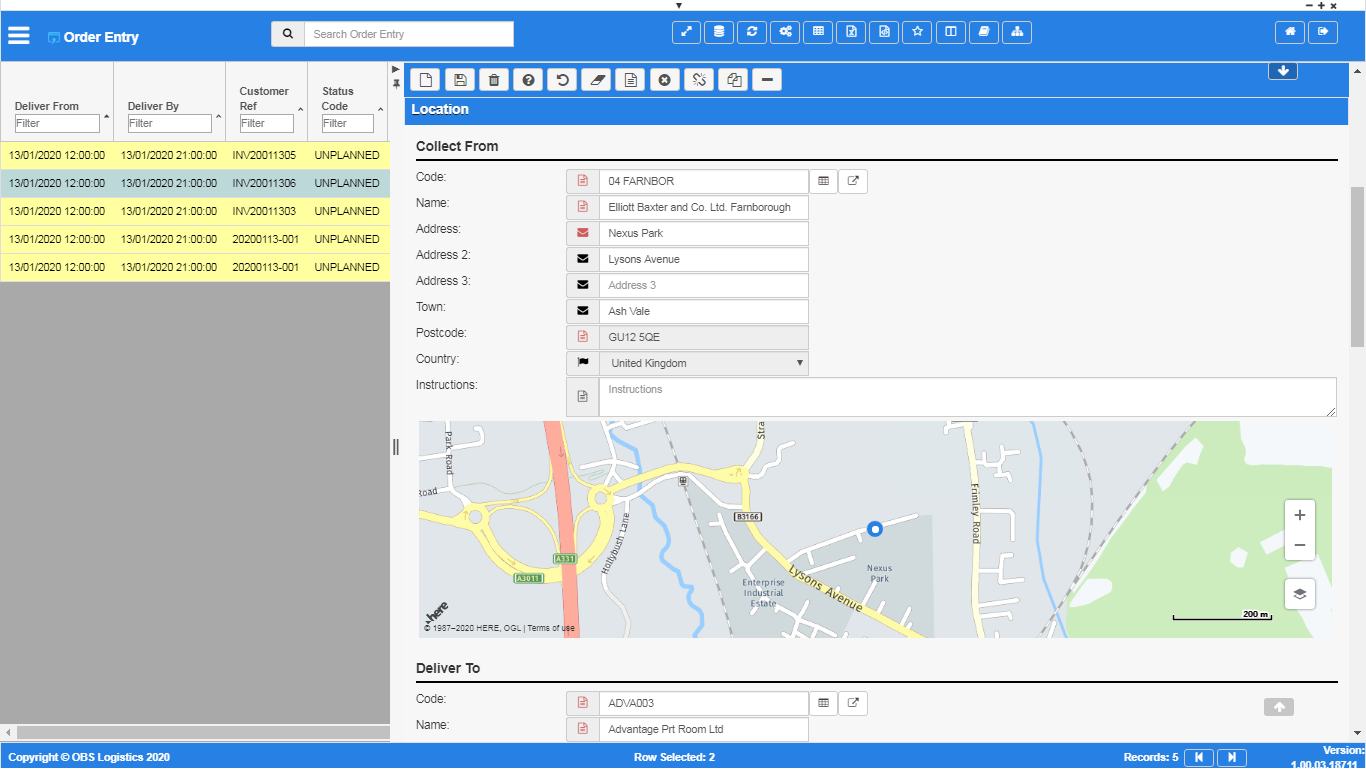
Task: Click the star favourites toolbar icon
Action: pyautogui.click(x=917, y=32)
